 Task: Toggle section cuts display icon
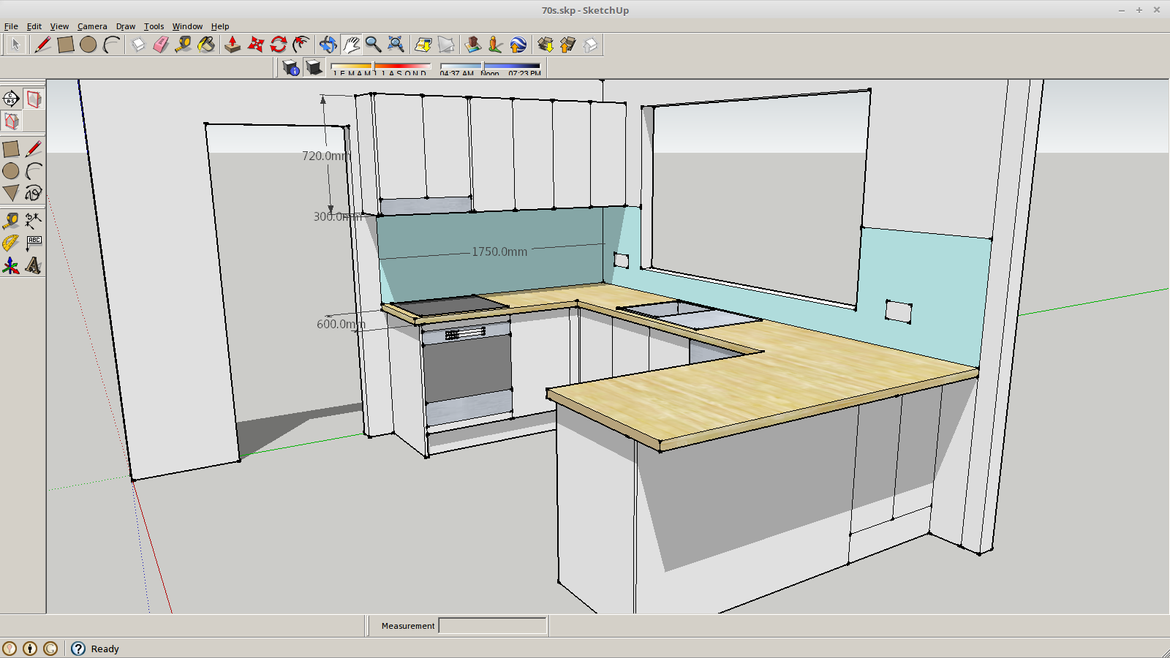tap(11, 122)
